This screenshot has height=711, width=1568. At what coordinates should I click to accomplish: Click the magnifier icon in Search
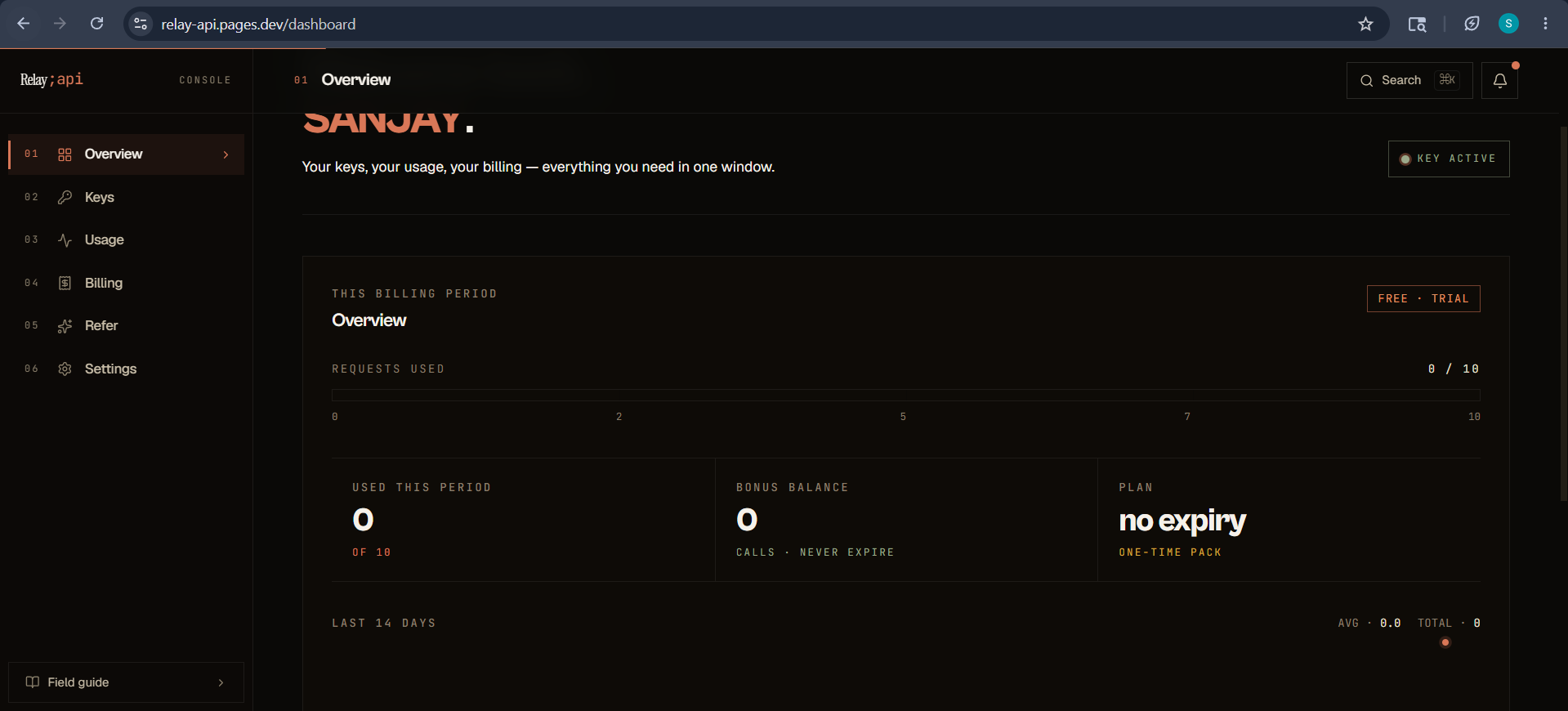point(1366,80)
